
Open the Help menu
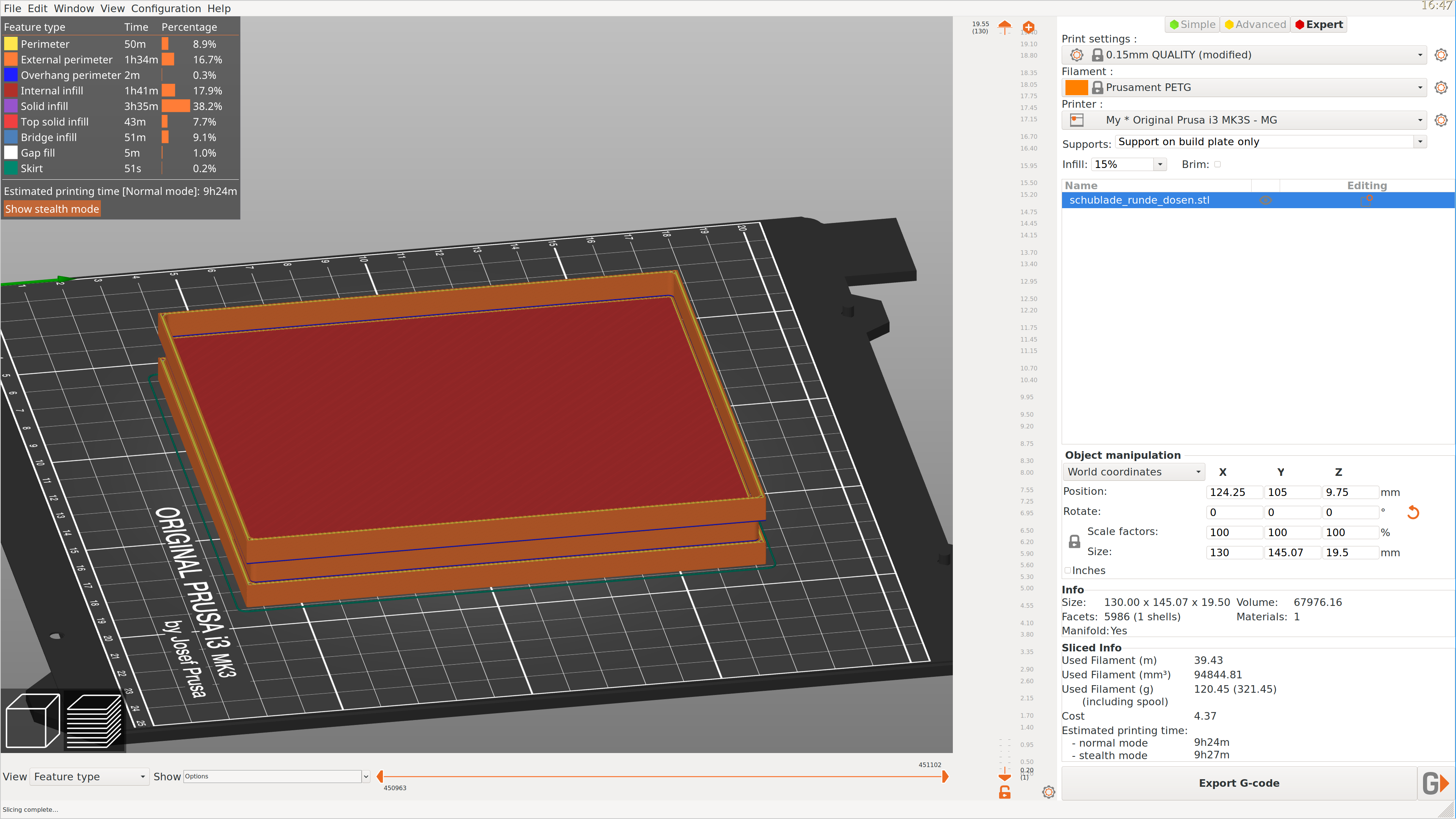tap(219, 8)
